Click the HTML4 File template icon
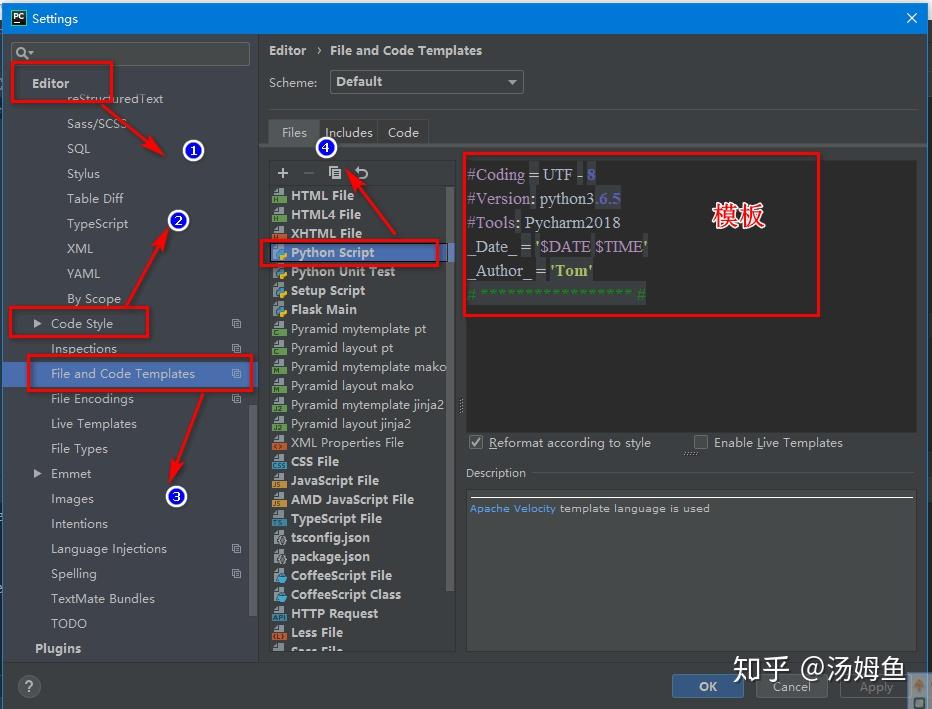The height and width of the screenshot is (709, 932). [x=279, y=215]
